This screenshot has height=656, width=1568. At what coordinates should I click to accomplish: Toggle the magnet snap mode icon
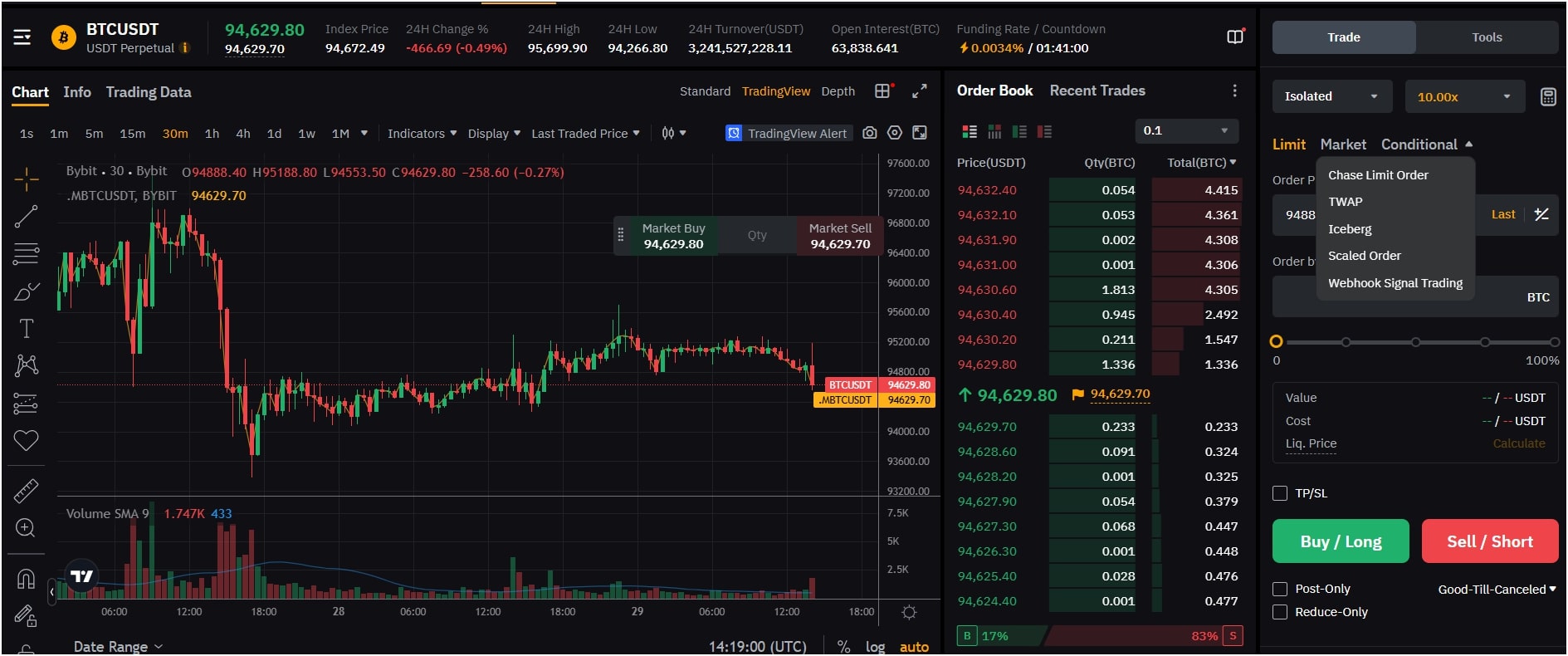click(x=26, y=579)
